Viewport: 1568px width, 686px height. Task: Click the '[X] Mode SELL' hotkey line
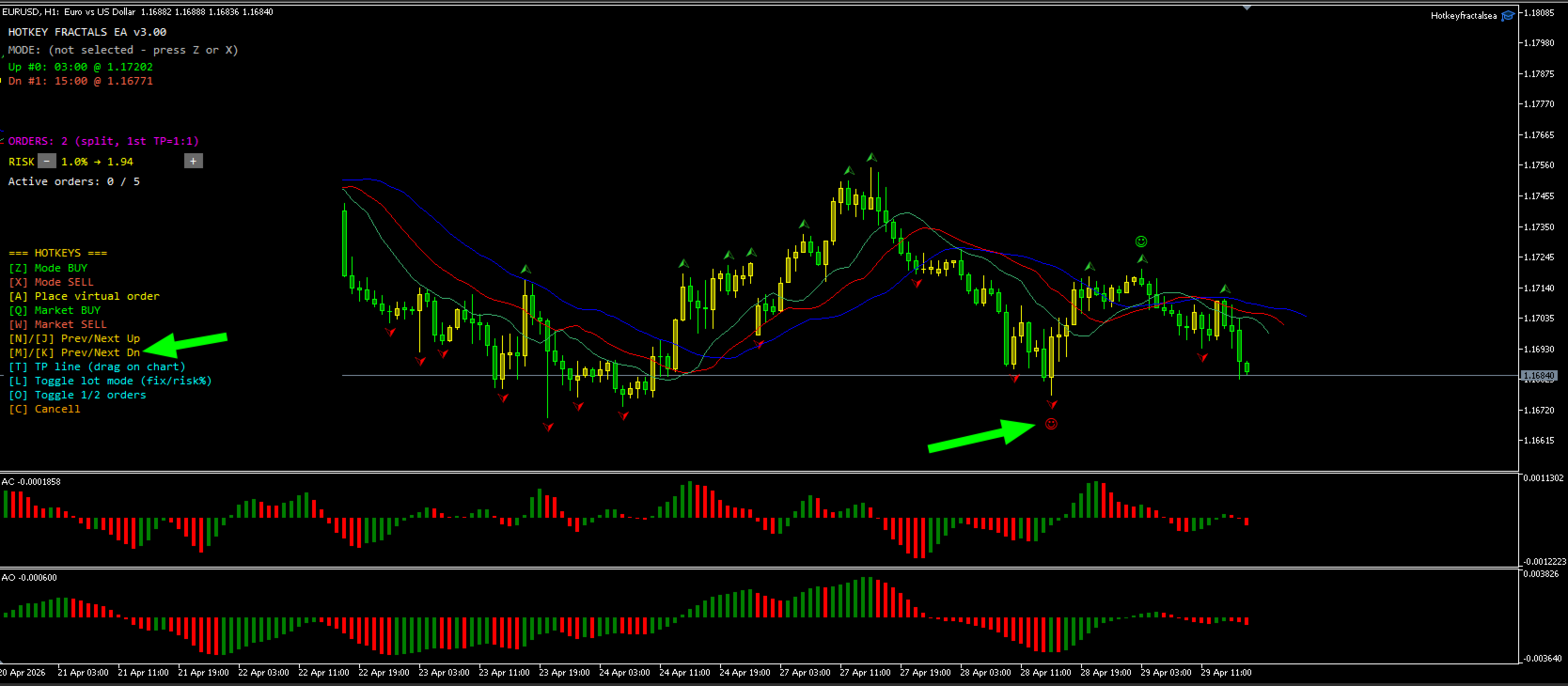coord(51,282)
